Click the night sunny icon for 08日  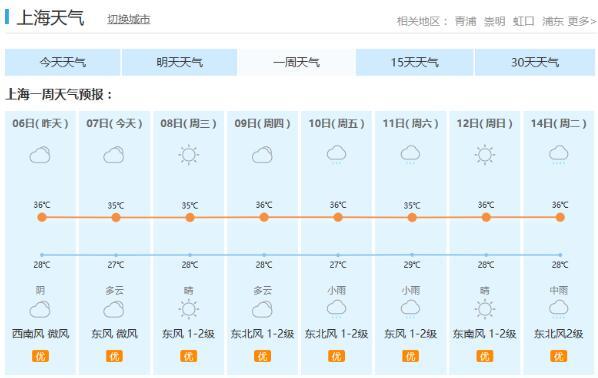(188, 309)
